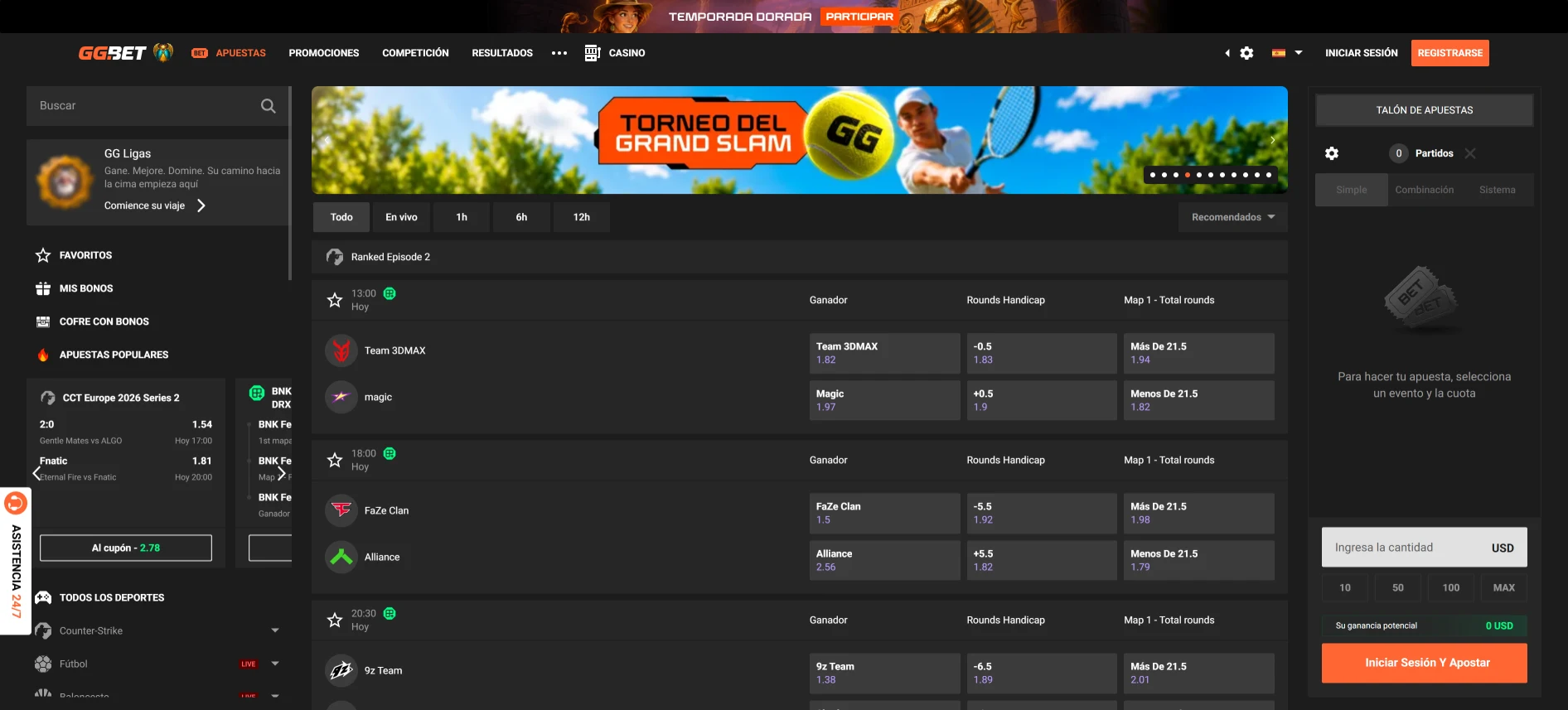The image size is (1568, 710).
Task: Click the Team 3DMAX logo
Action: pos(341,350)
